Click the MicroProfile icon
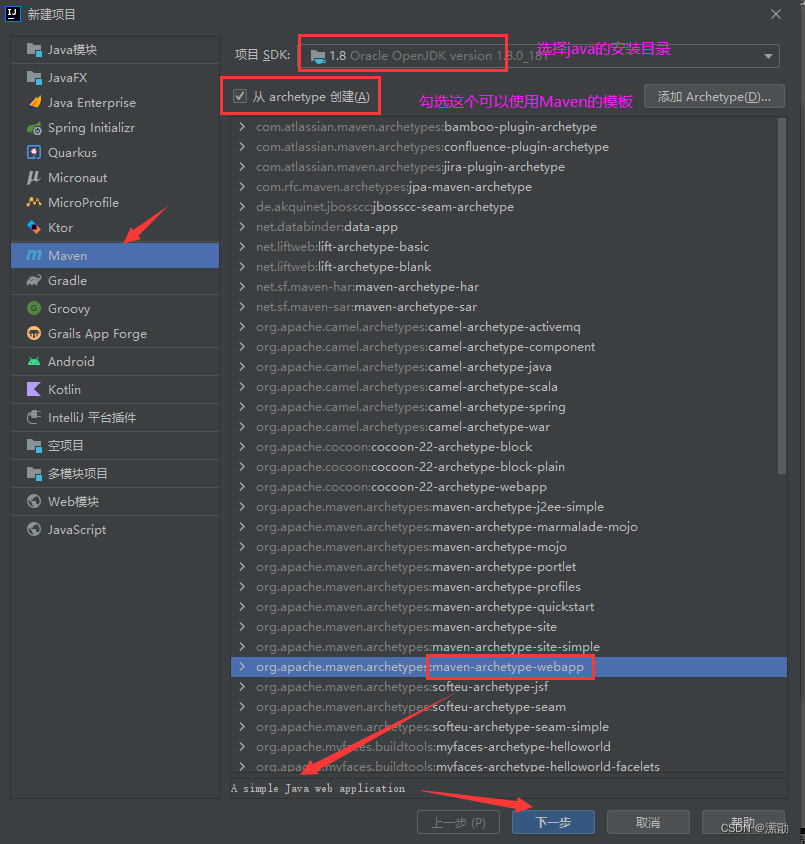 pos(34,202)
